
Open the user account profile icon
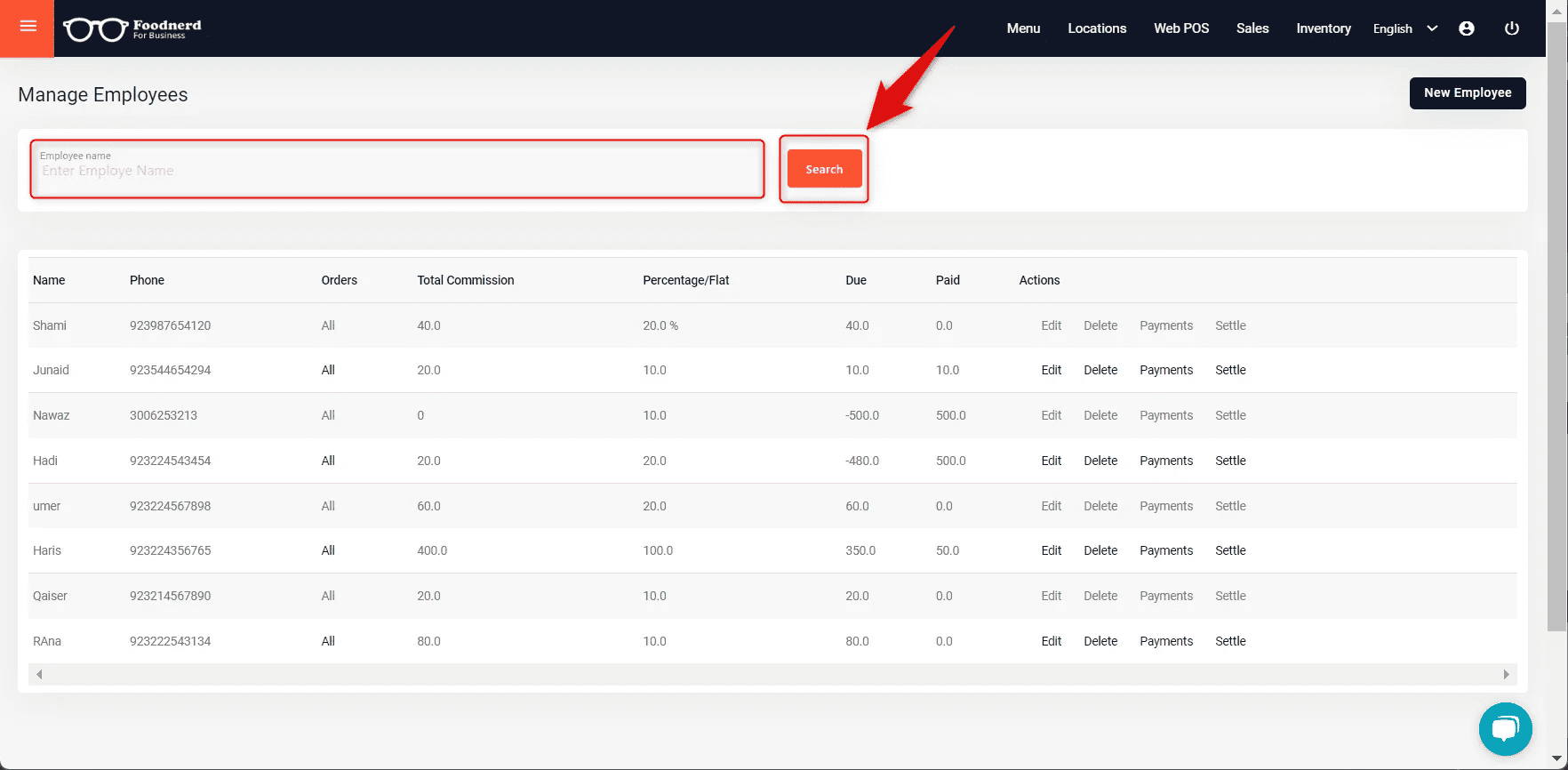(1467, 28)
